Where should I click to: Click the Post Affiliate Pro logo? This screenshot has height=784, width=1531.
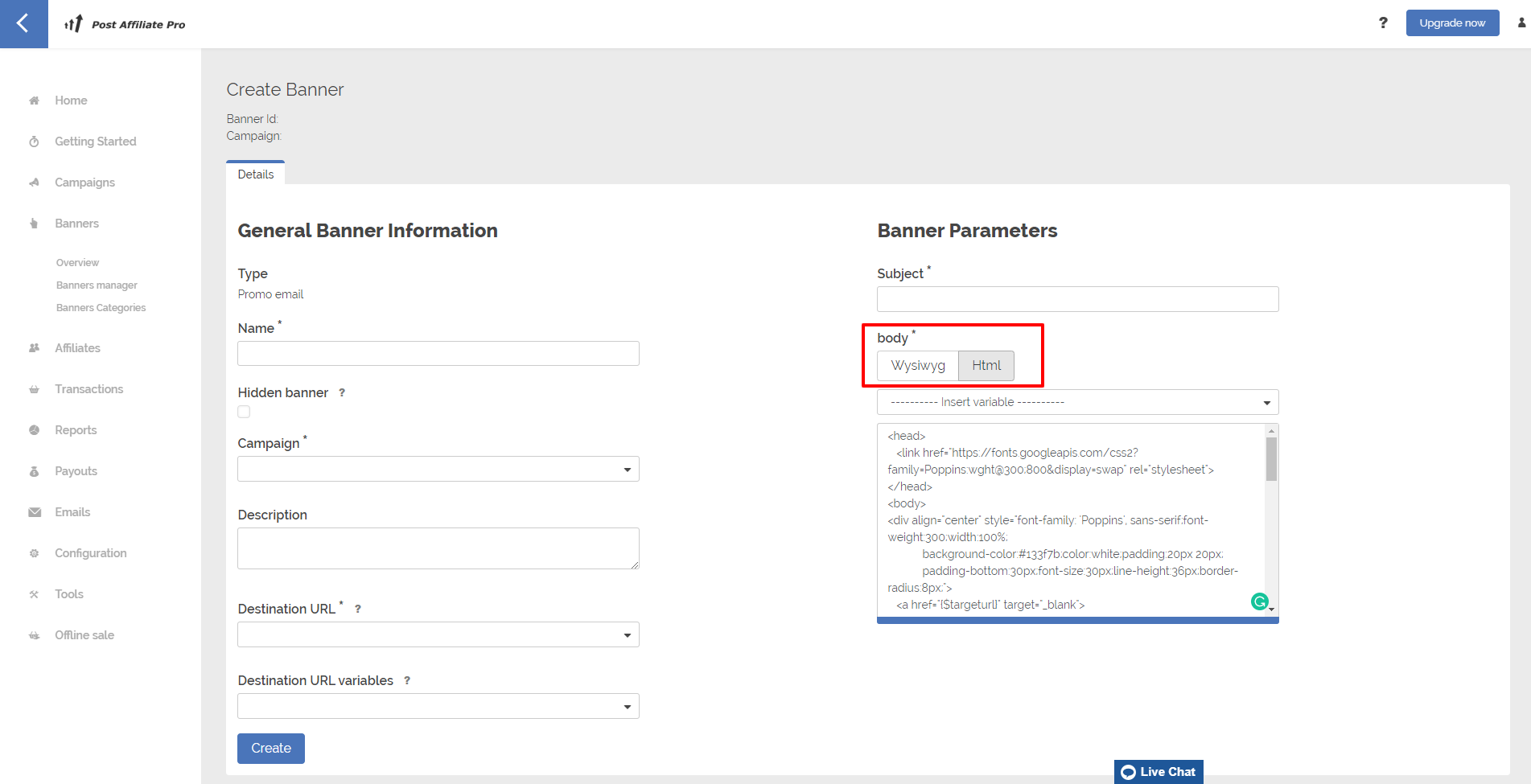pos(126,24)
